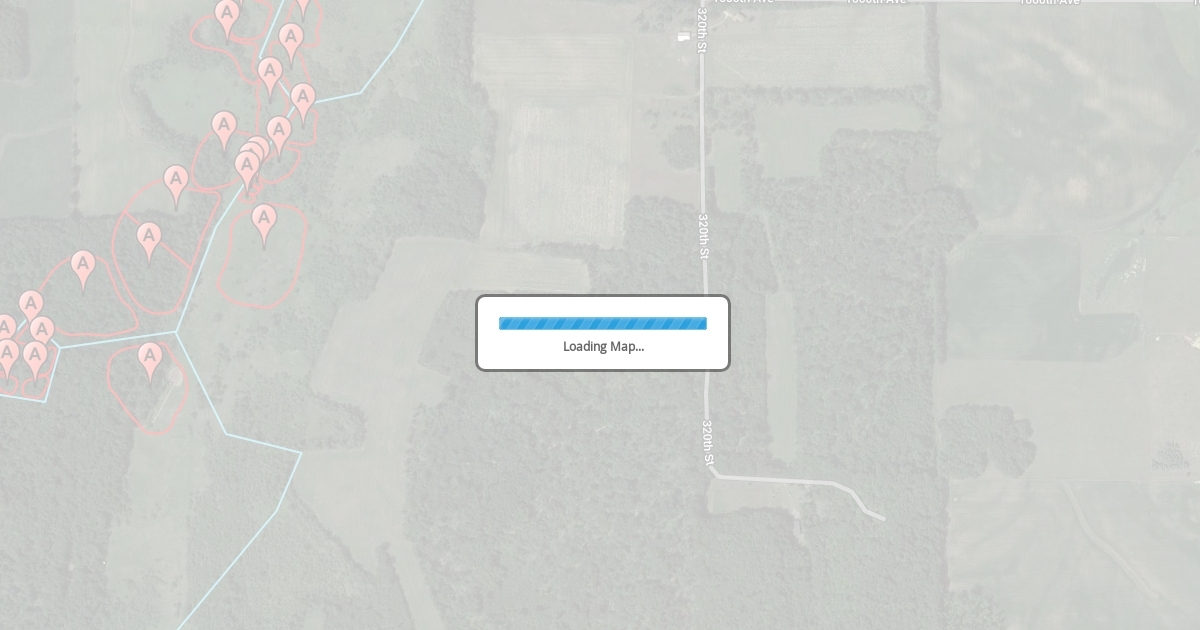Select the lone A marker inside the large oval outline

pos(264,224)
